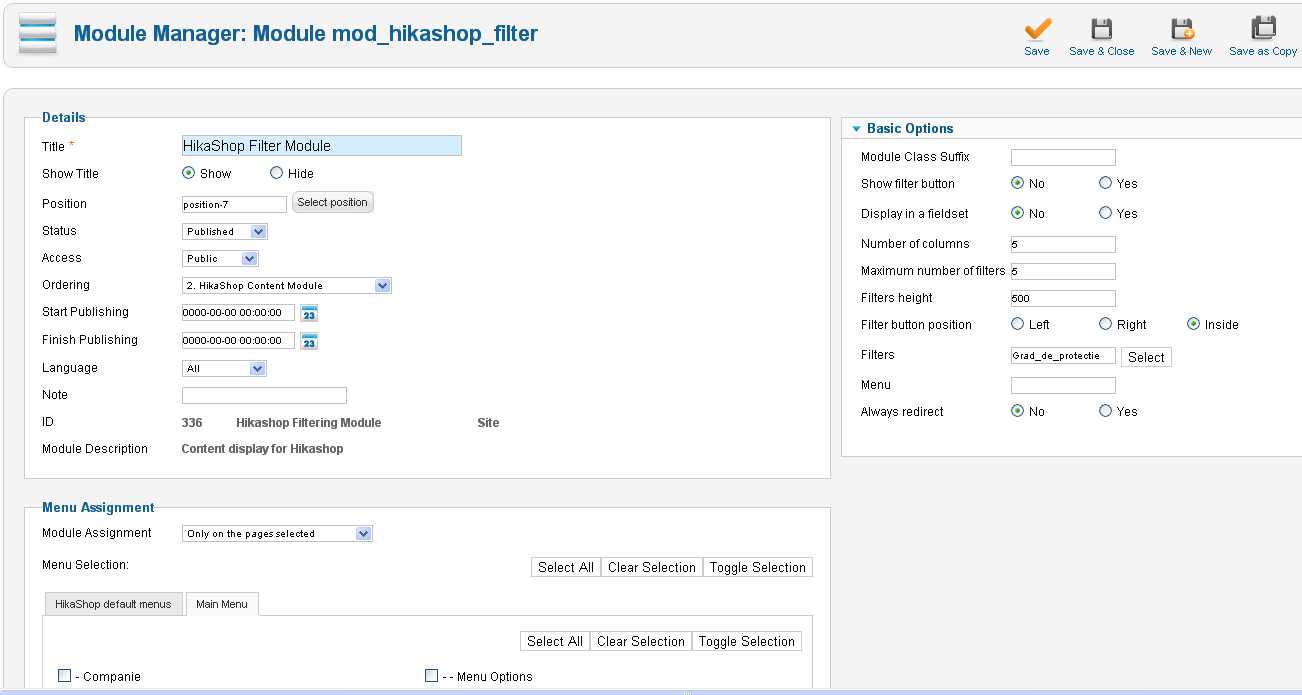
Task: Click Toggle Selection inside Main Menu tab
Action: pyautogui.click(x=747, y=641)
